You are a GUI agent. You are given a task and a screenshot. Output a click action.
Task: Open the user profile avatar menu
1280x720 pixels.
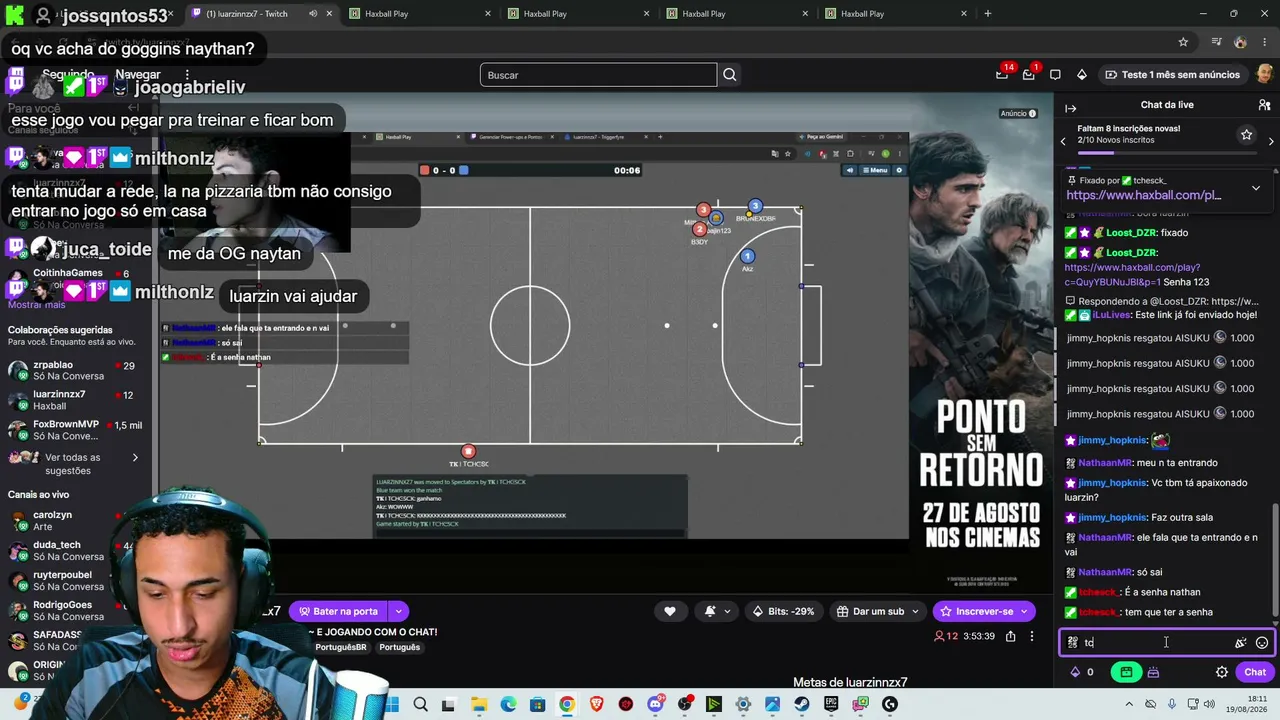pos(1264,75)
